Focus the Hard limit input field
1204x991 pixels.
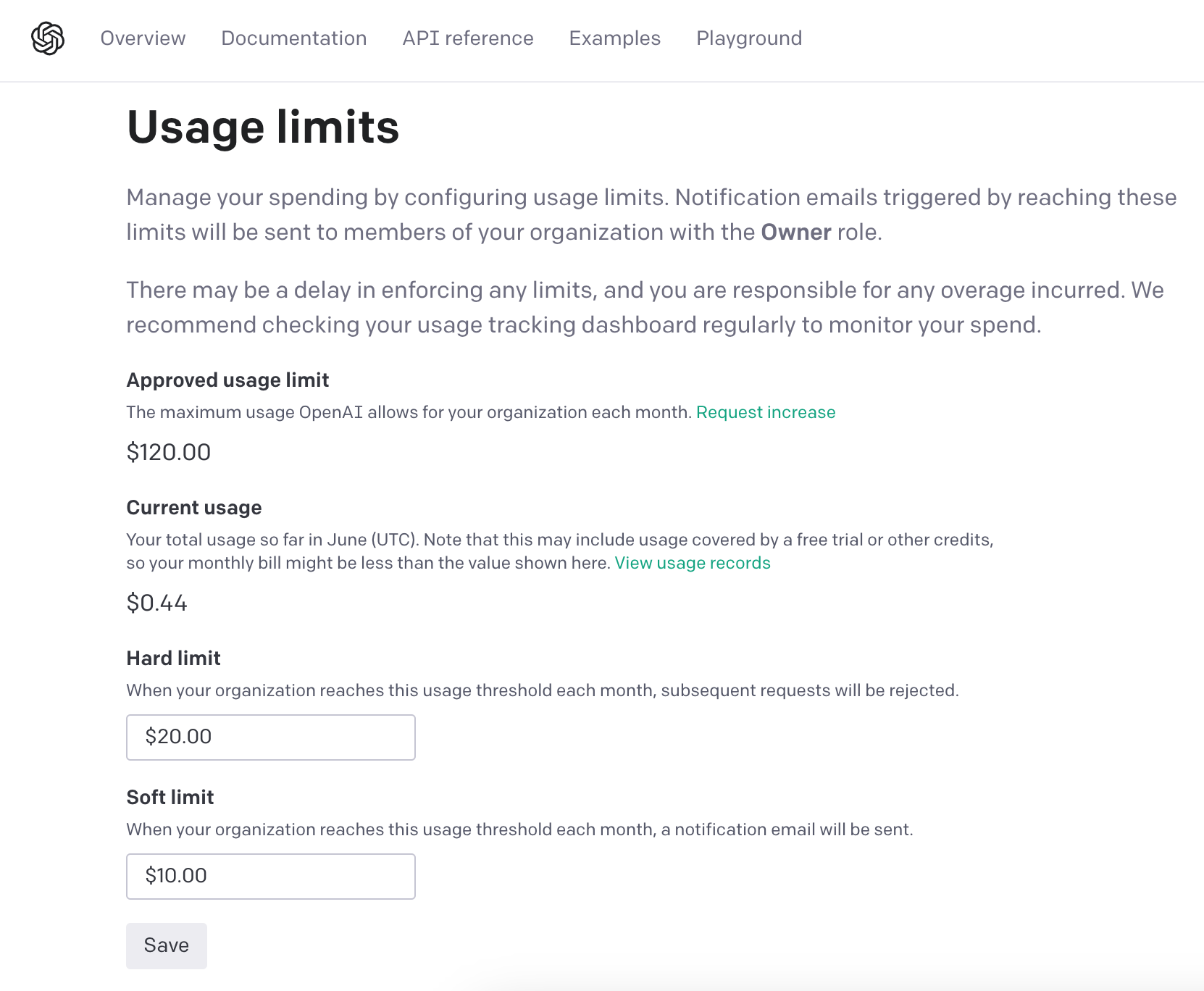[x=271, y=737]
